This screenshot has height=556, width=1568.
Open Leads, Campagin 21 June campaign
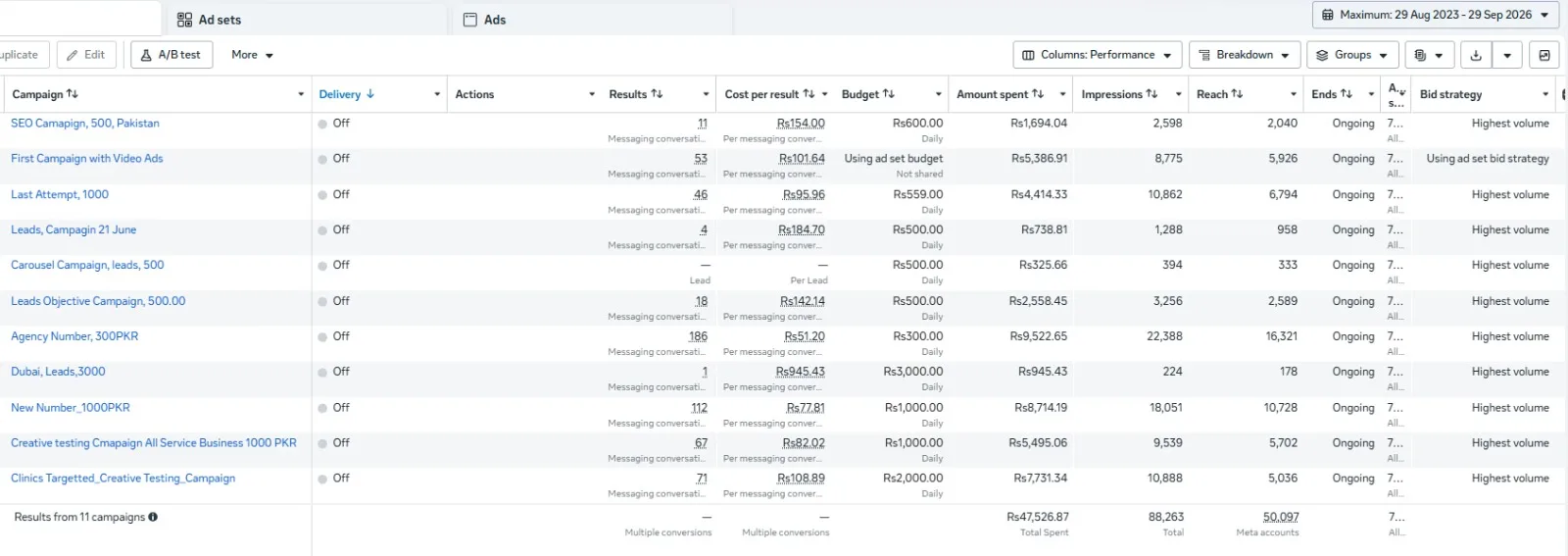(x=73, y=230)
